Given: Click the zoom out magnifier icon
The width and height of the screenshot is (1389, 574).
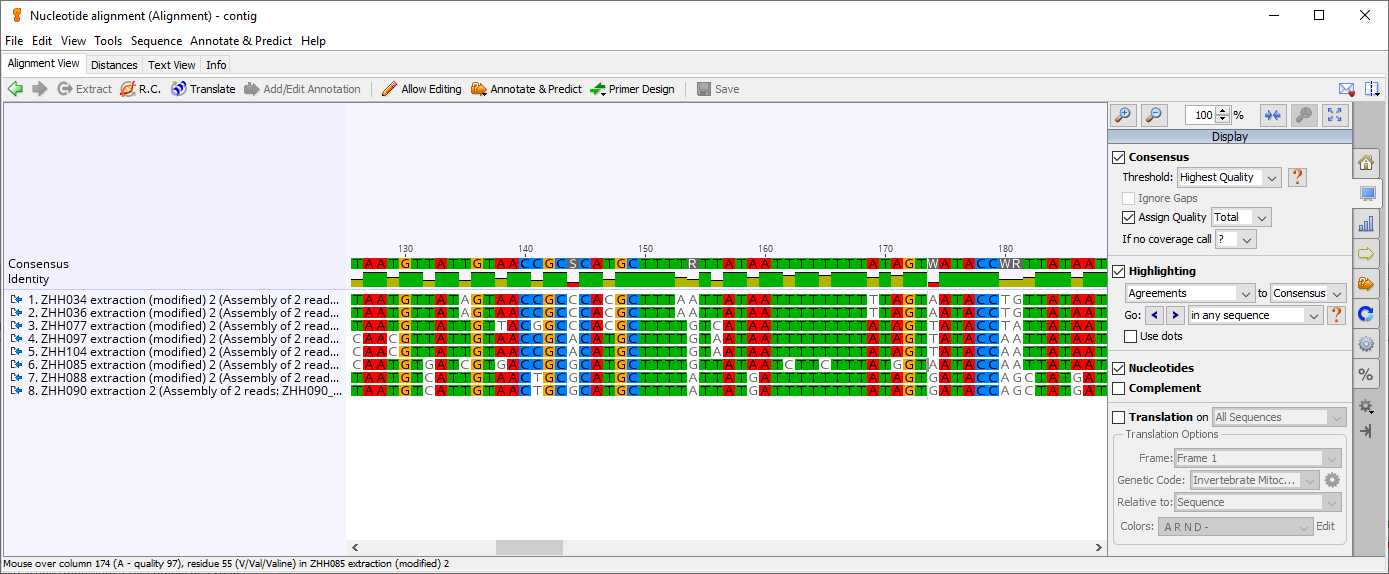Looking at the screenshot, I should pos(1154,115).
